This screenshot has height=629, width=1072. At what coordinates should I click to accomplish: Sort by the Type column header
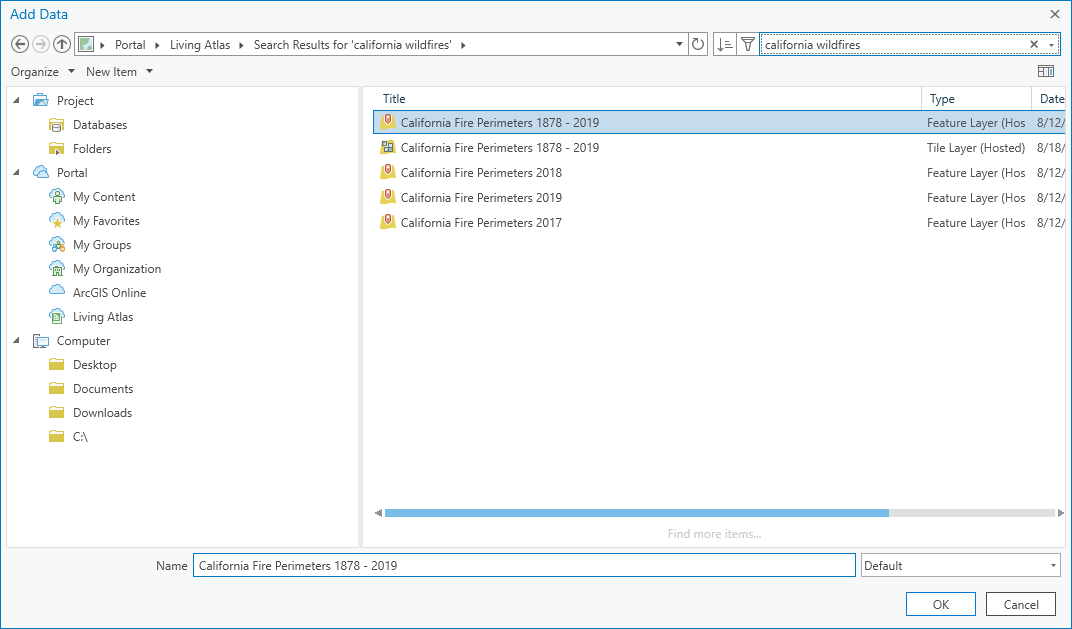click(976, 98)
